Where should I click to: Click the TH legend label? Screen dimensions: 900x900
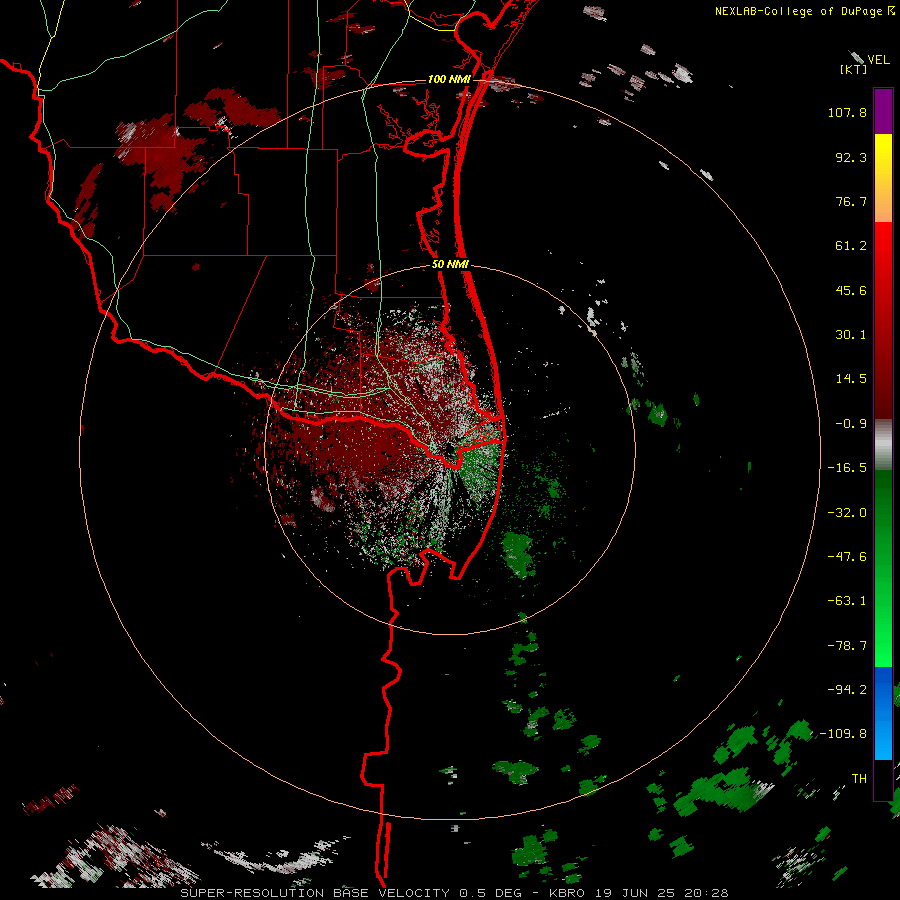pos(859,778)
